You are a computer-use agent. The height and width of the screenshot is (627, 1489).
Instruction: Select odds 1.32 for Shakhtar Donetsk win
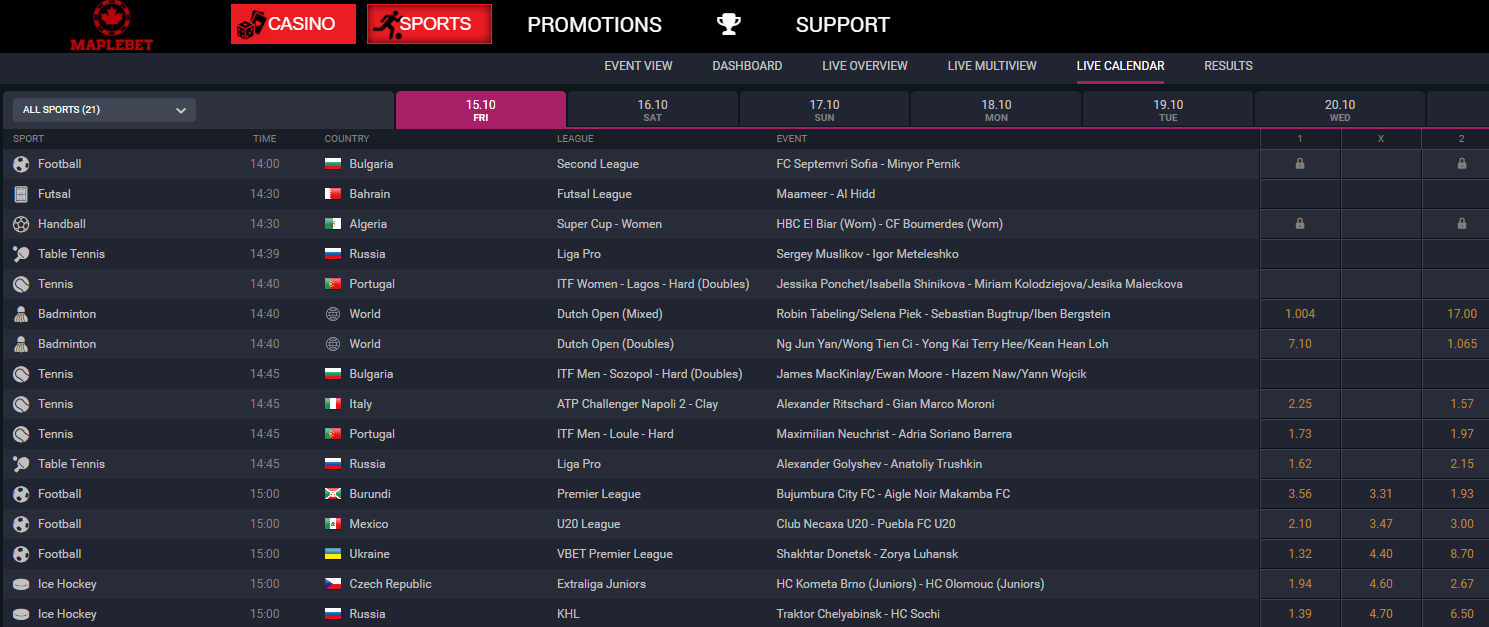(1300, 554)
